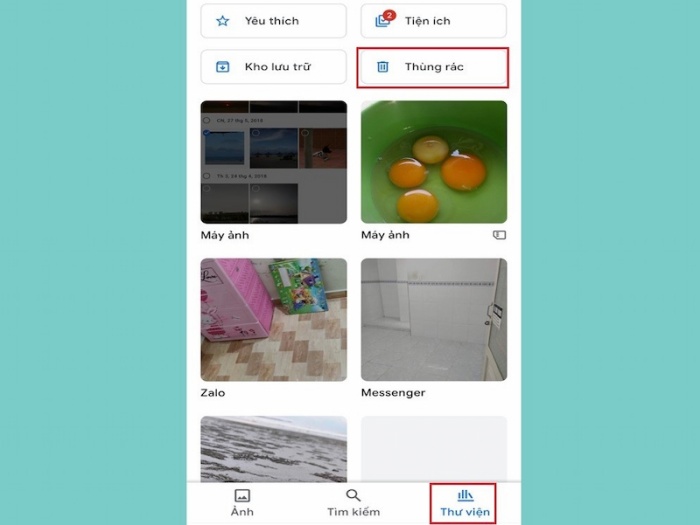Viewport: 700px width, 525px height.
Task: Open the Zalo album thumbnail
Action: (x=274, y=320)
